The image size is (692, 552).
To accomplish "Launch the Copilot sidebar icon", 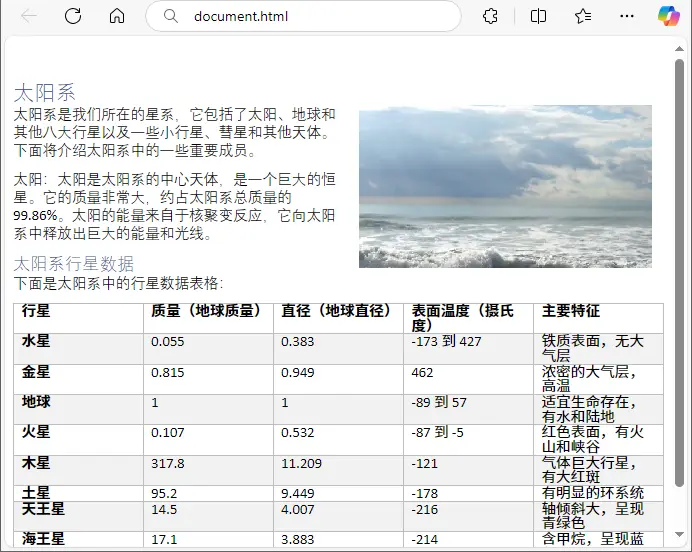I will [669, 16].
